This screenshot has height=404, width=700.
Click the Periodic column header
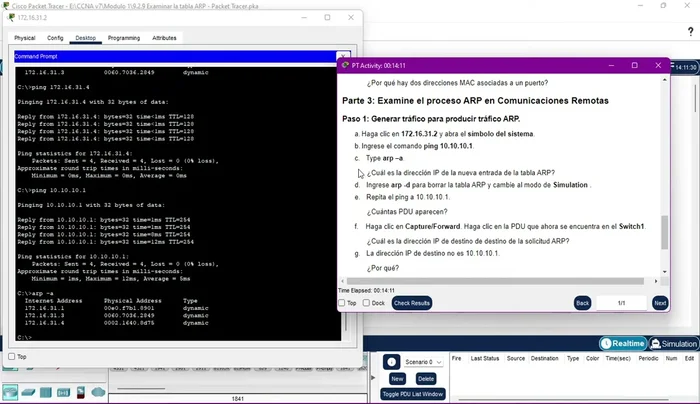tap(648, 358)
